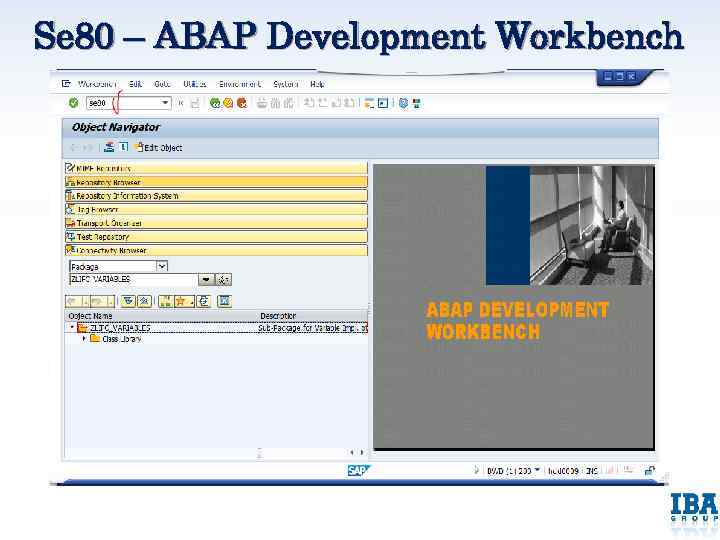Open the Workbench menu
The height and width of the screenshot is (540, 720).
click(x=97, y=84)
